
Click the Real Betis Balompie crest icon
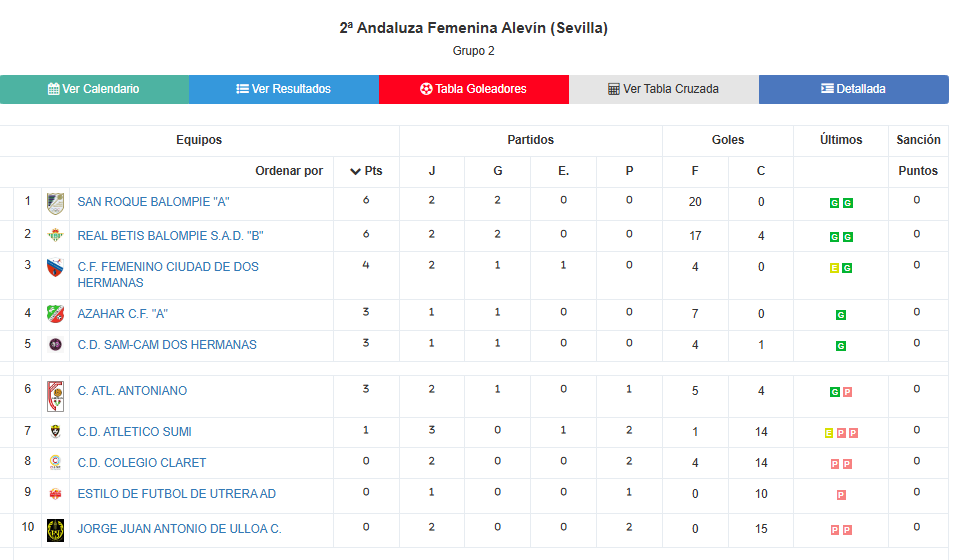coord(55,235)
